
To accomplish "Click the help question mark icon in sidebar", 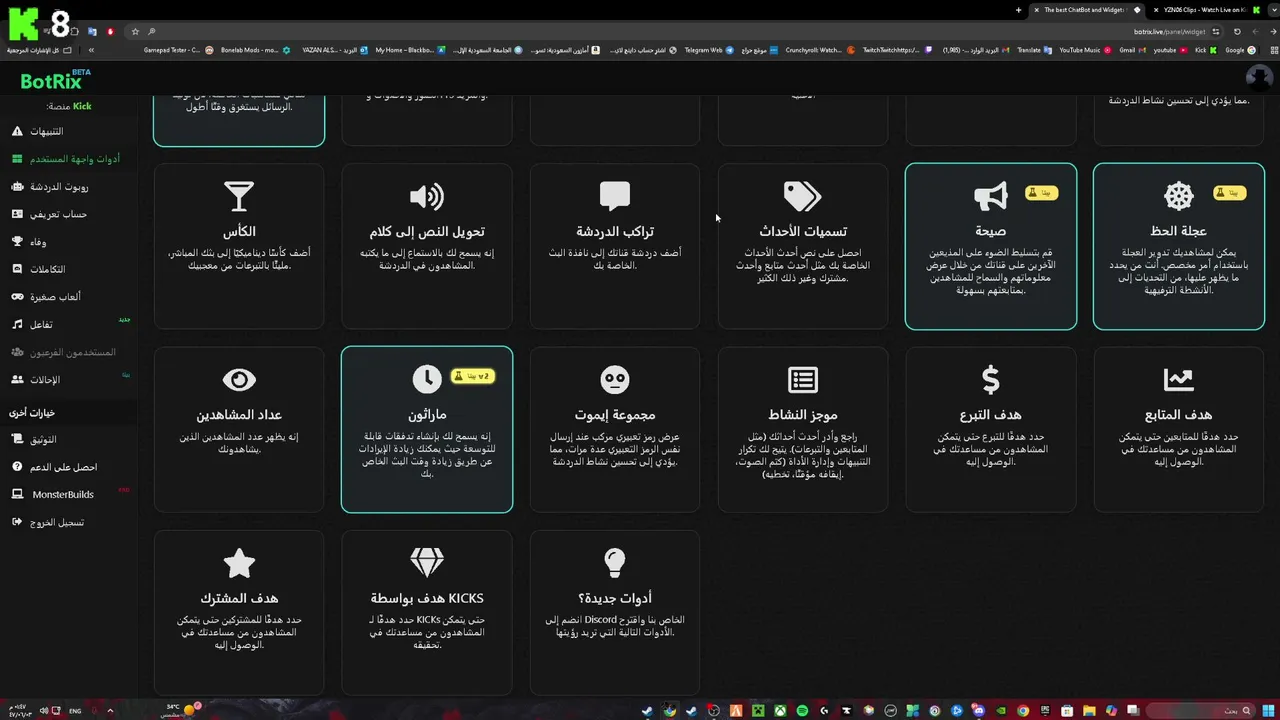I will (x=17, y=467).
